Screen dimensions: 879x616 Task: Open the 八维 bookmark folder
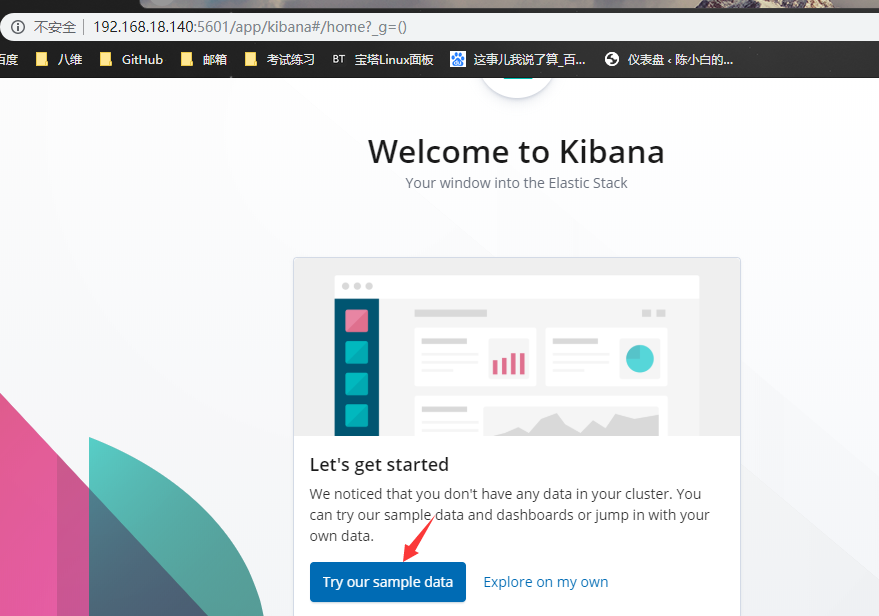(x=59, y=59)
